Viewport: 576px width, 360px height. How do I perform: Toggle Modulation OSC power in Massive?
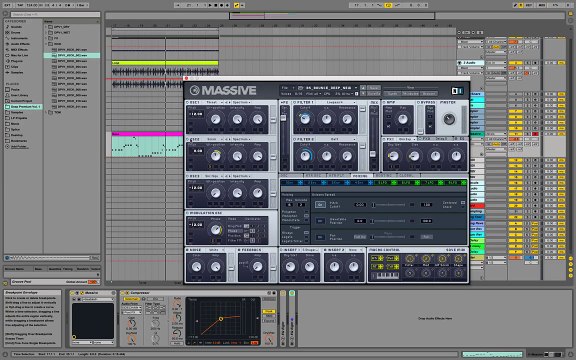pos(188,213)
